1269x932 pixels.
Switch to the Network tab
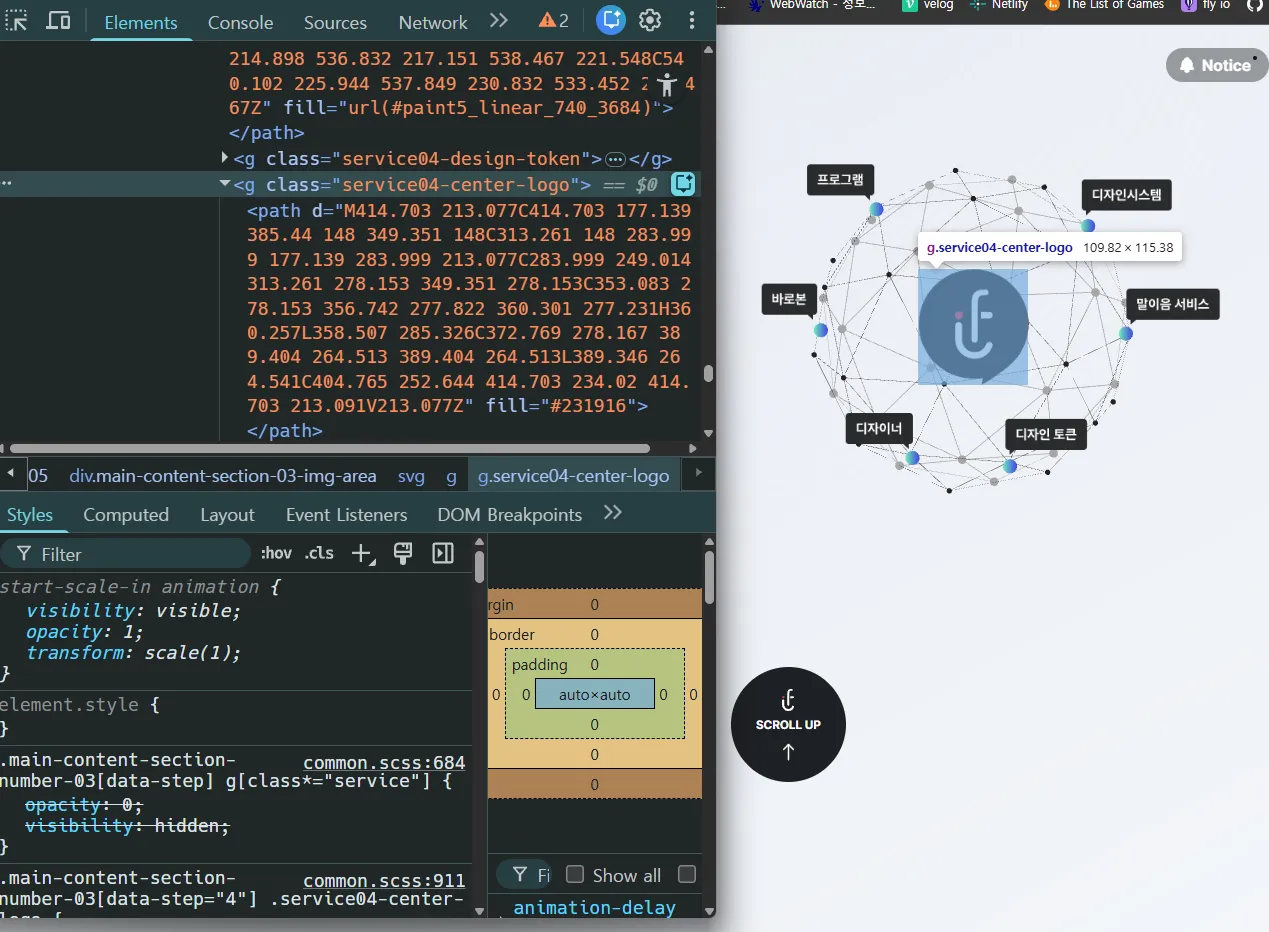[433, 22]
